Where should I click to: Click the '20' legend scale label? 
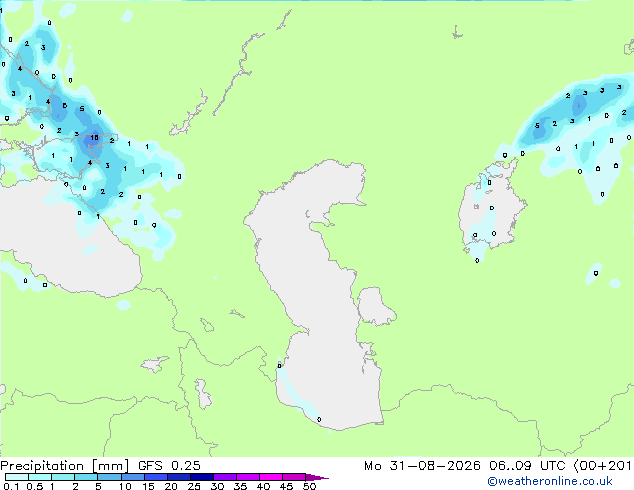click(x=171, y=486)
